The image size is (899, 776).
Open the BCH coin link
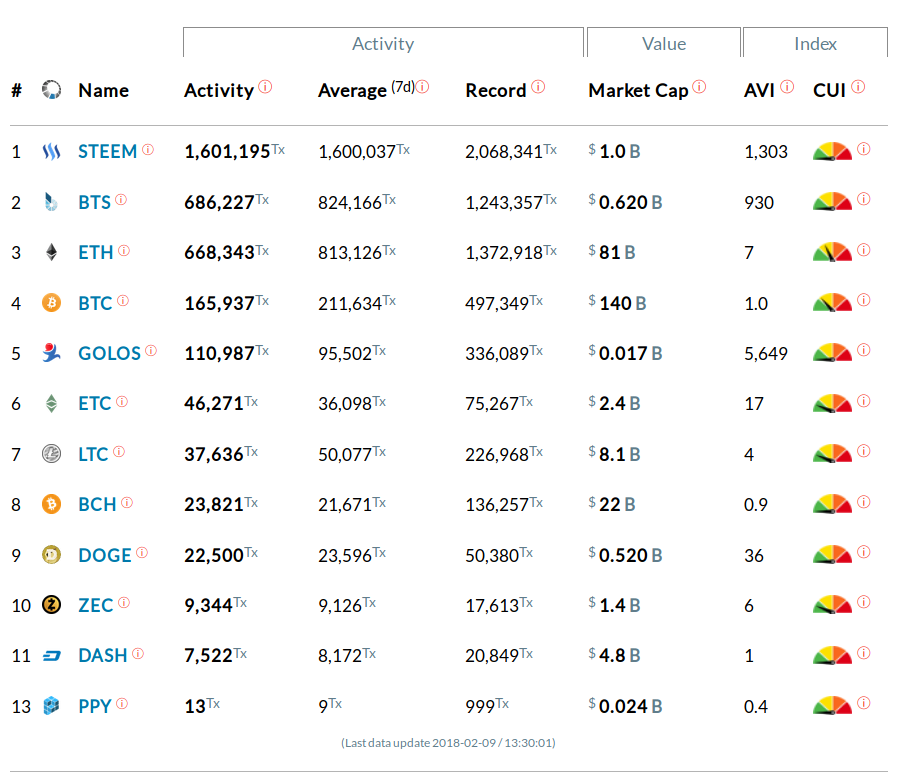click(97, 504)
